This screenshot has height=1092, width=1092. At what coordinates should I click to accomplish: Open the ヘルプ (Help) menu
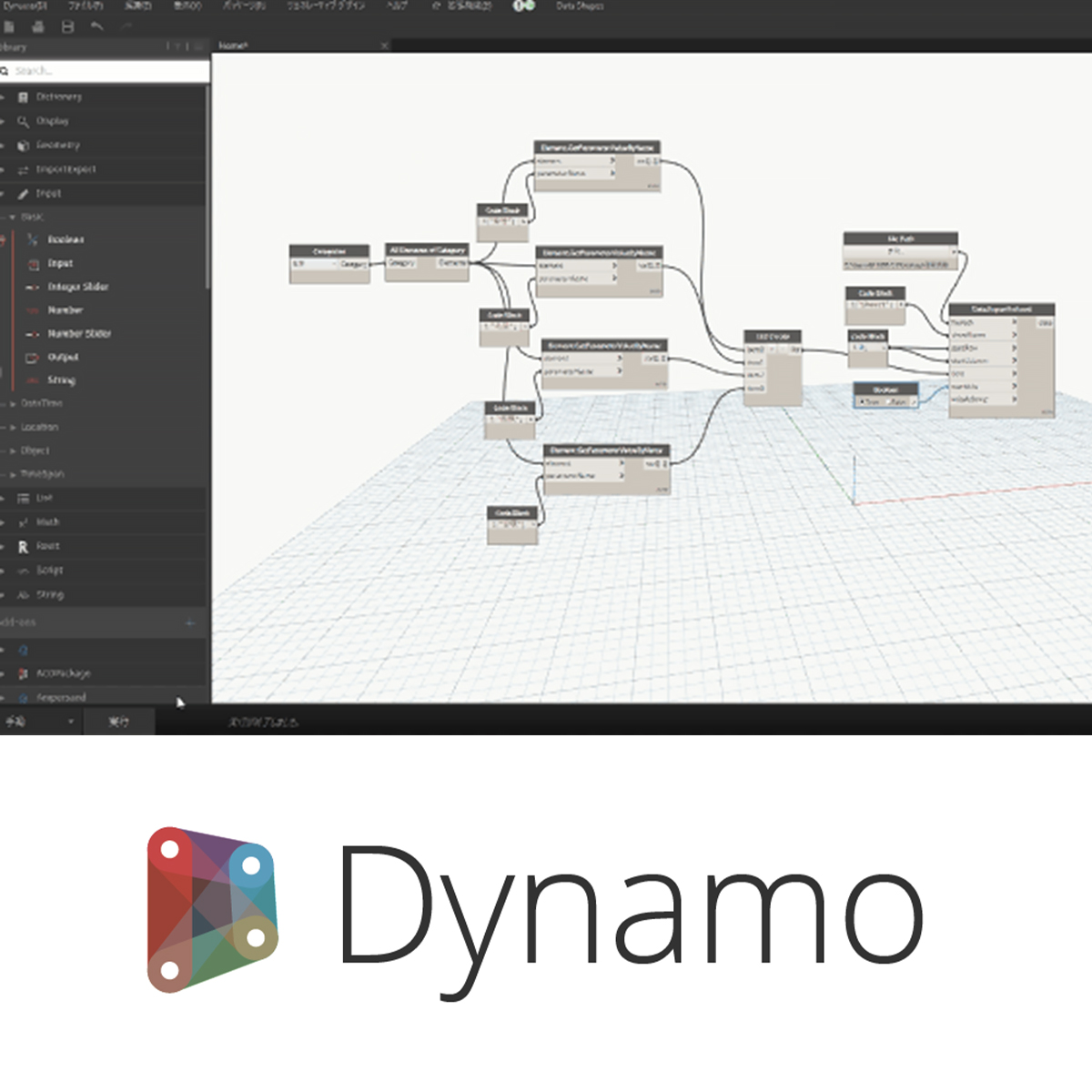(x=398, y=5)
